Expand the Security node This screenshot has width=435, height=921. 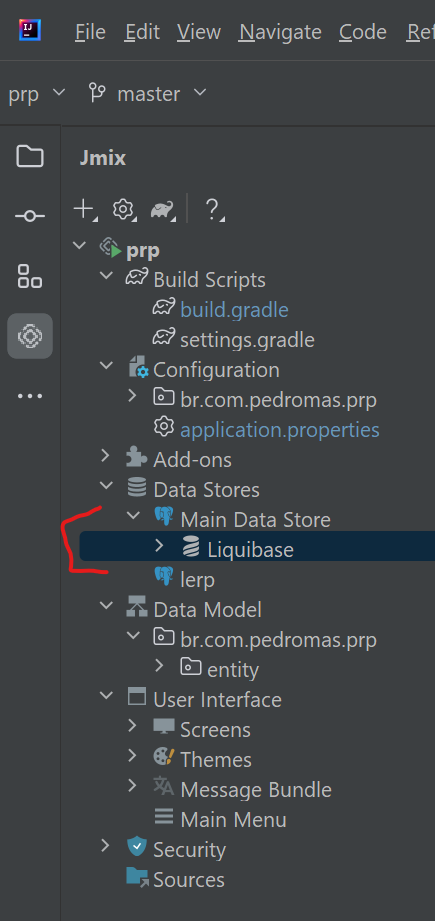click(x=105, y=846)
